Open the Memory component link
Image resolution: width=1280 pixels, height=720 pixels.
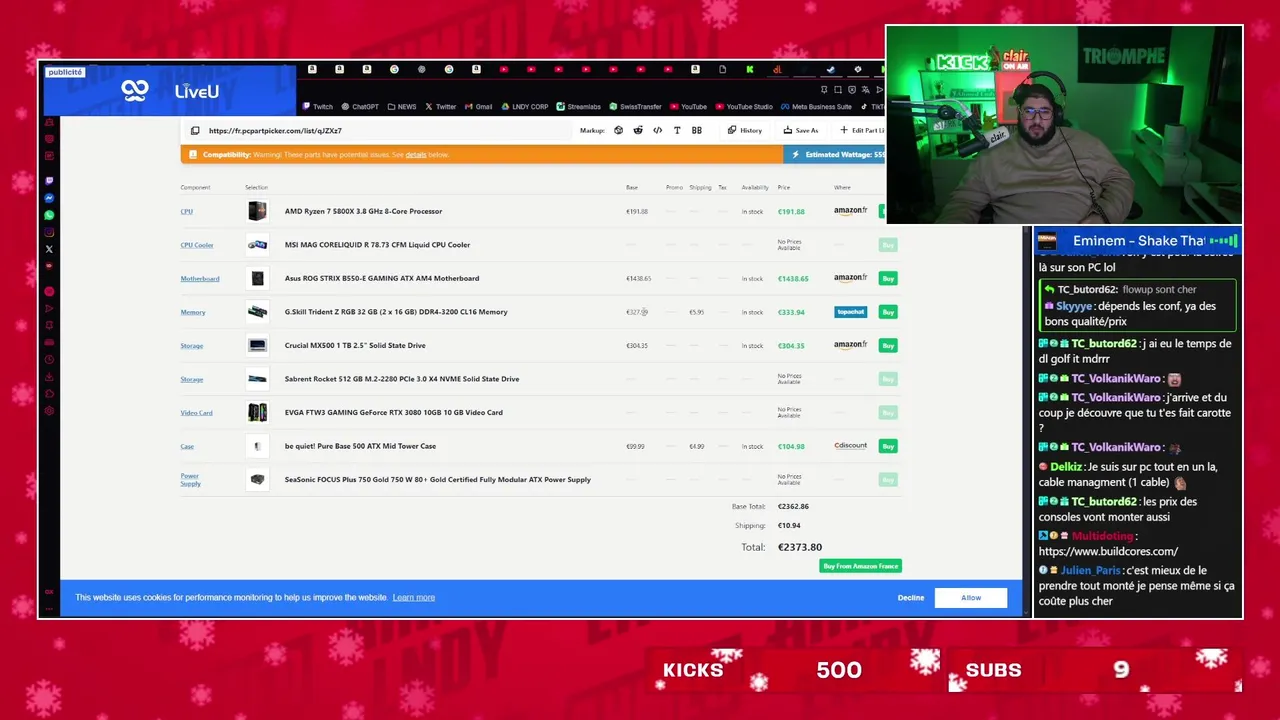click(x=193, y=312)
